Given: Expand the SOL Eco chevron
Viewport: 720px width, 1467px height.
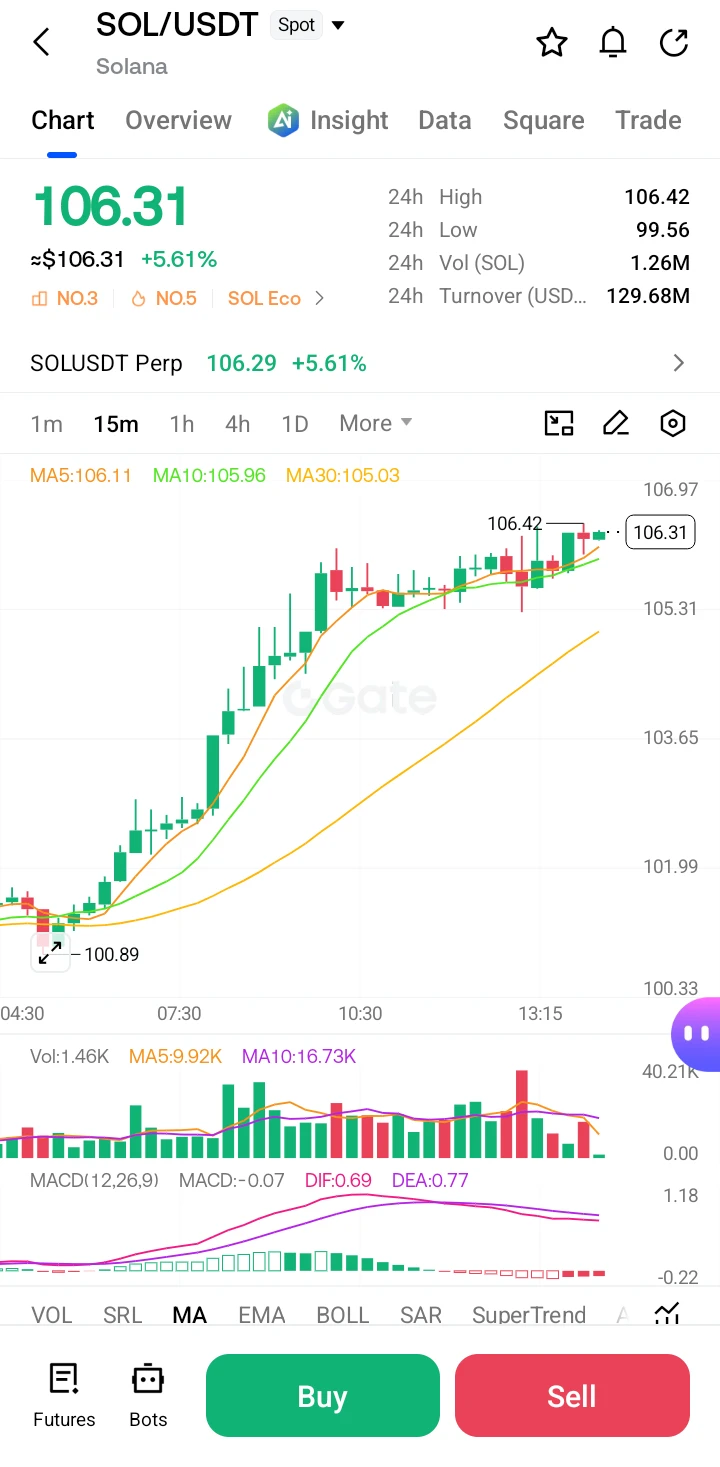Looking at the screenshot, I should pos(319,298).
